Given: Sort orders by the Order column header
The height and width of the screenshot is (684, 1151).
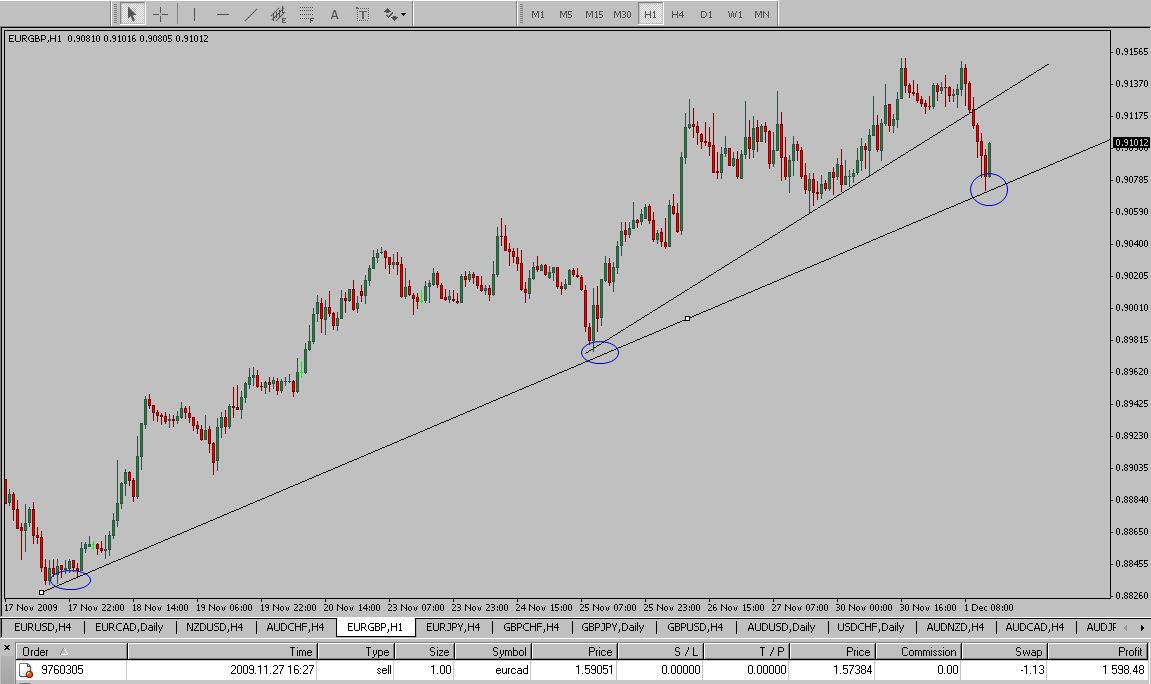Looking at the screenshot, I should 36,651.
